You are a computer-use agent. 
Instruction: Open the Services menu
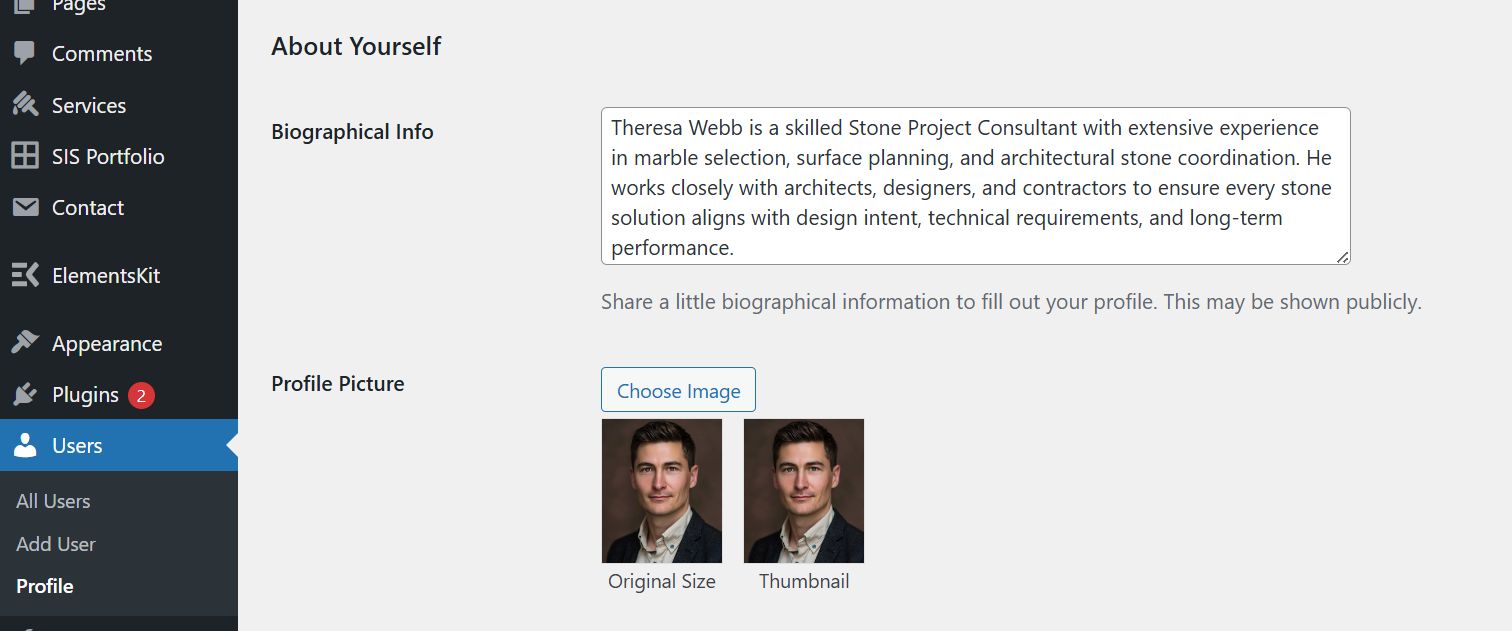coord(89,105)
